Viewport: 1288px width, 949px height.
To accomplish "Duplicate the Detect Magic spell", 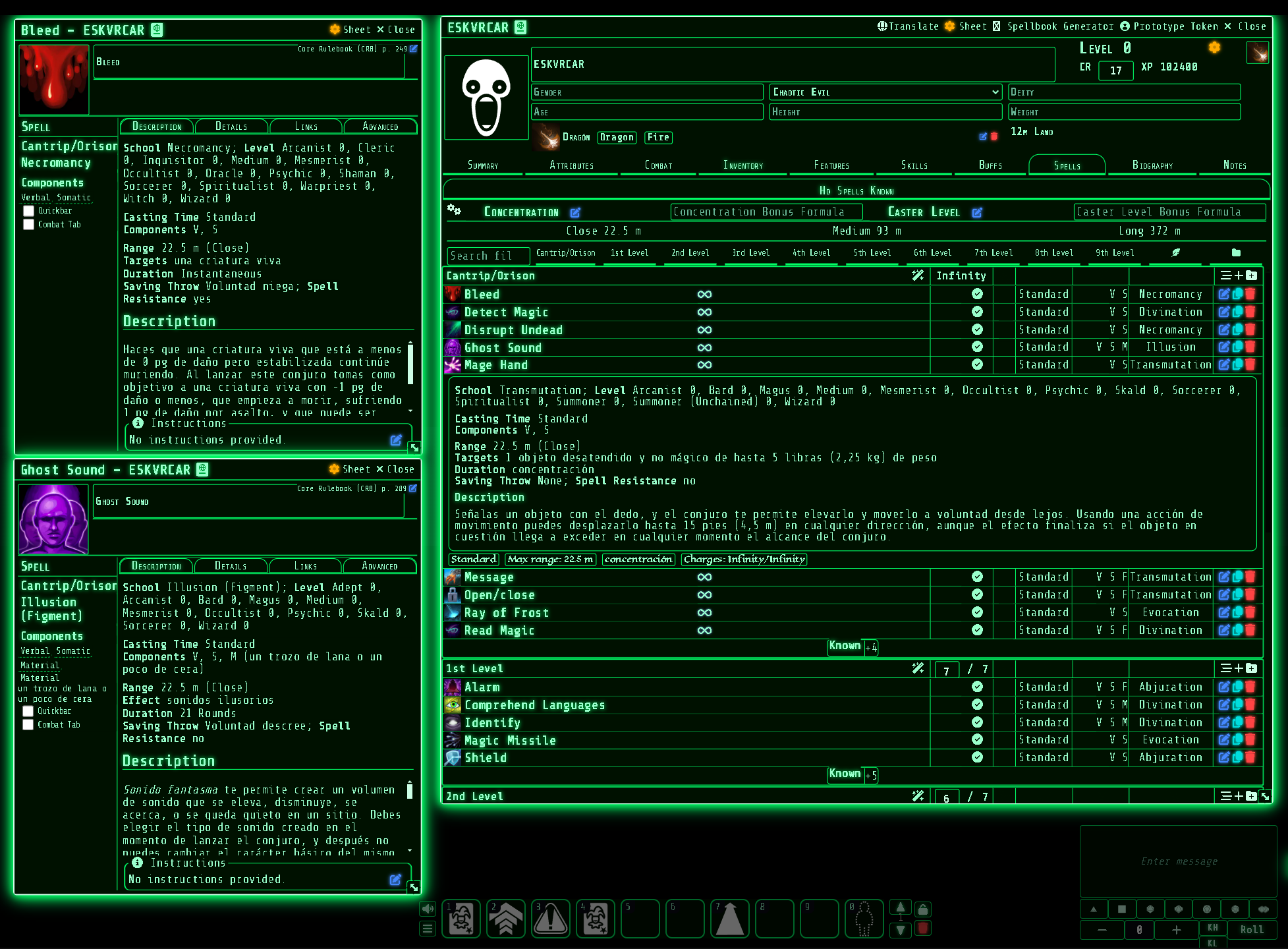I will [x=1237, y=312].
